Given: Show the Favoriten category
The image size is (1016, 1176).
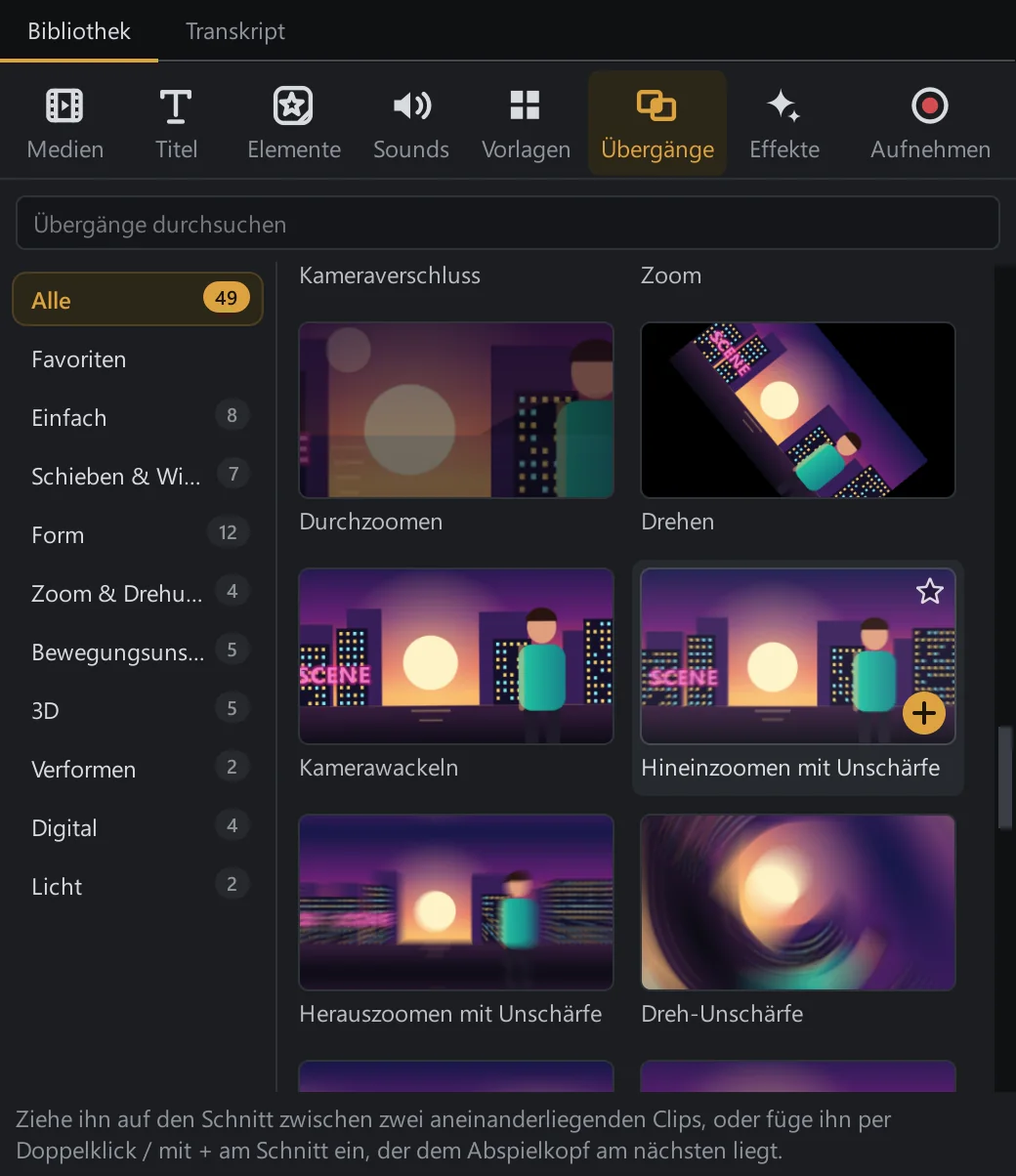Looking at the screenshot, I should pyautogui.click(x=138, y=358).
